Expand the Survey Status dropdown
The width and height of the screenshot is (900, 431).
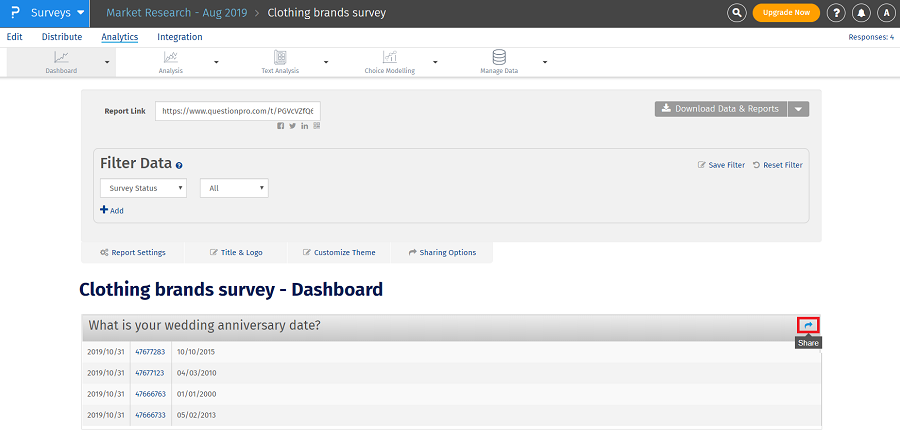143,188
